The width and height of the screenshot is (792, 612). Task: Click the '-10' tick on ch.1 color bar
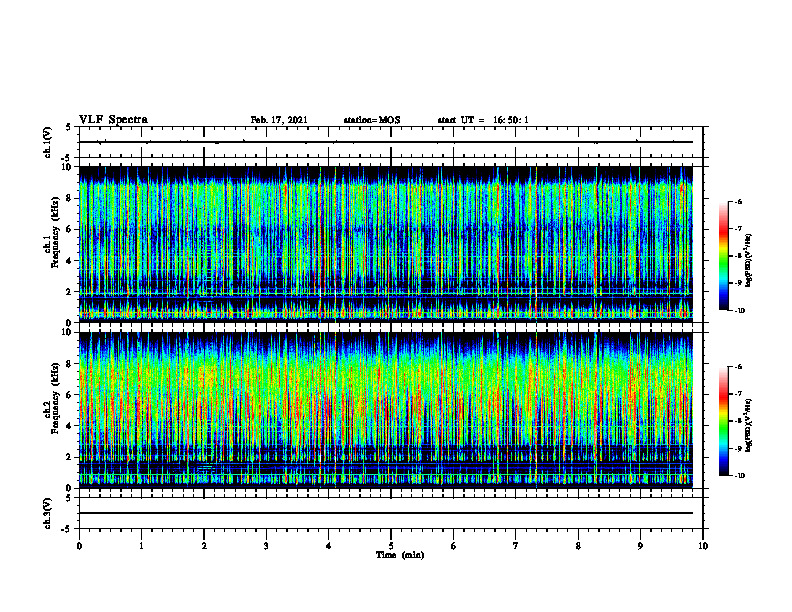740,311
